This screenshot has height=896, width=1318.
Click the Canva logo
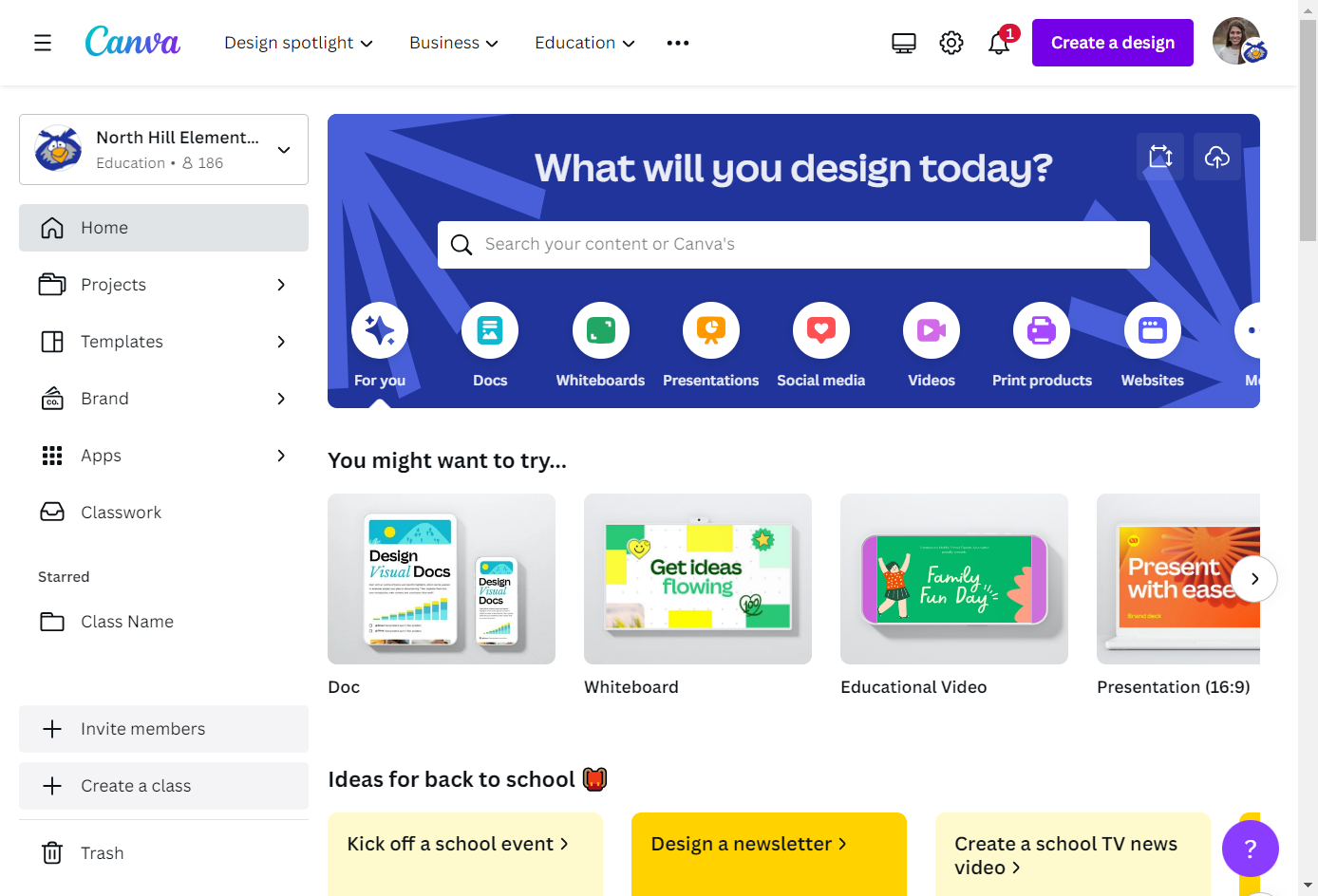point(132,43)
